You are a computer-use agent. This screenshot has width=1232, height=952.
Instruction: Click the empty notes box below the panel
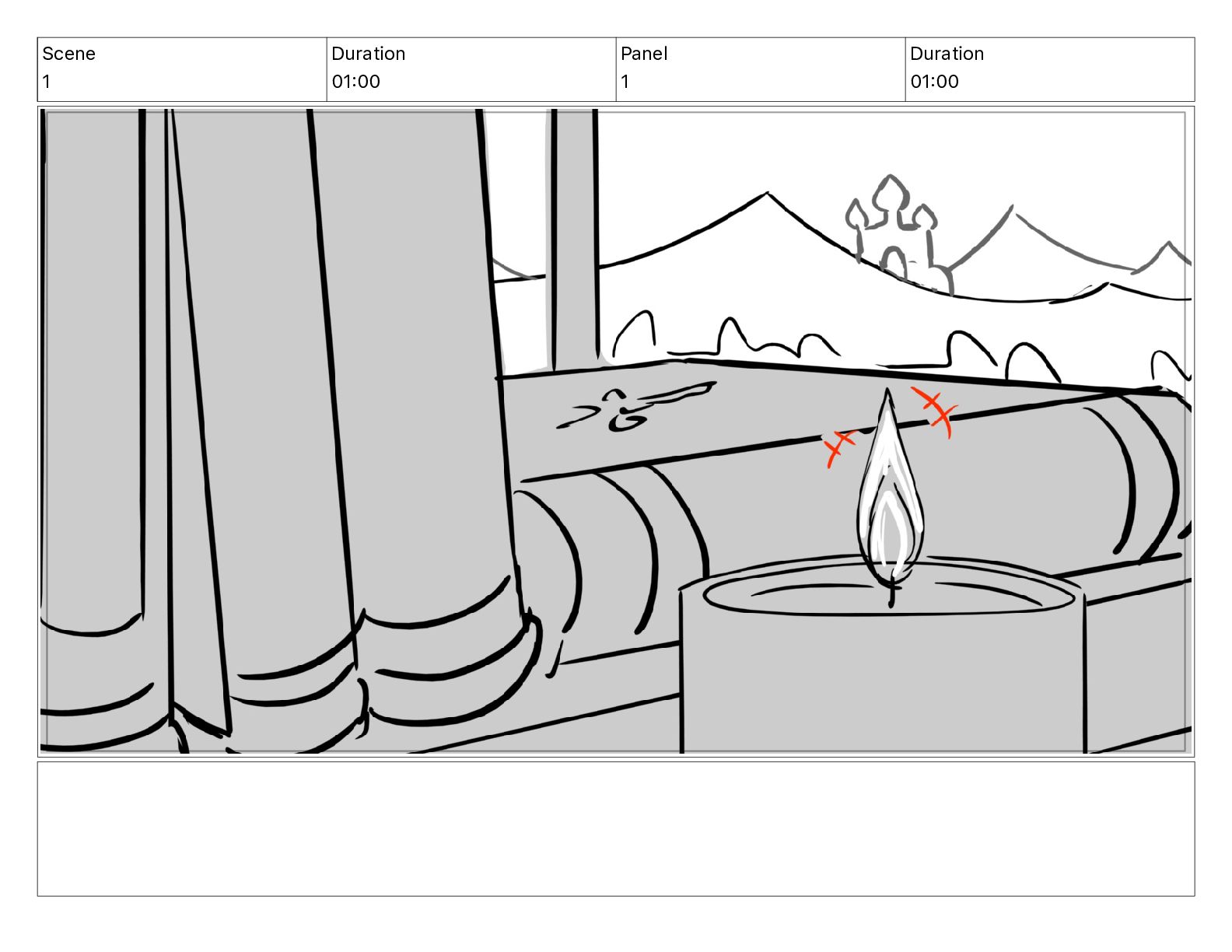tap(616, 828)
